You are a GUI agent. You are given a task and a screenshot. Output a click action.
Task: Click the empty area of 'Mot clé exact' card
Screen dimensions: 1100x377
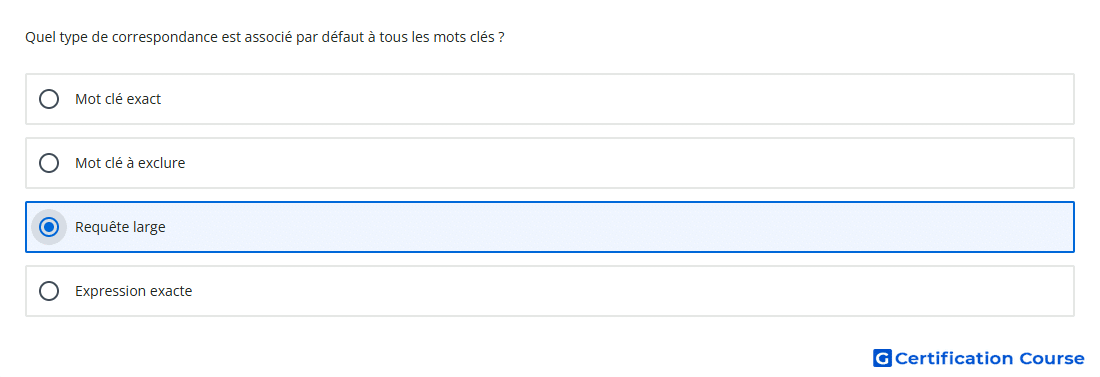pos(617,99)
